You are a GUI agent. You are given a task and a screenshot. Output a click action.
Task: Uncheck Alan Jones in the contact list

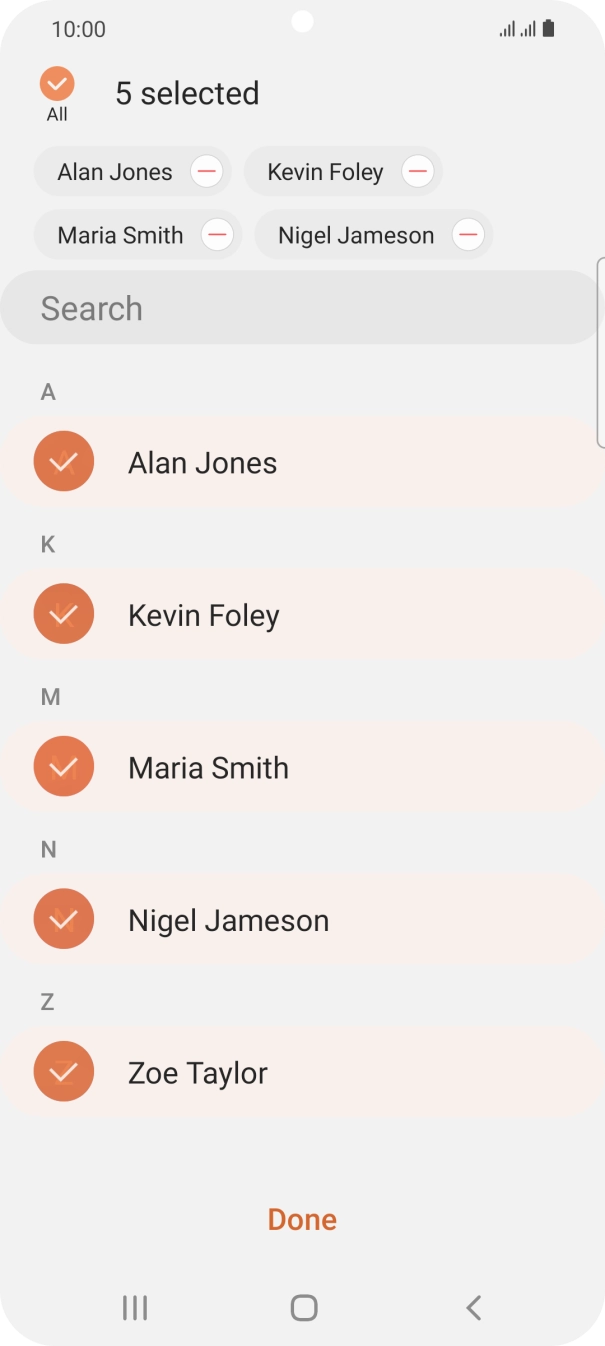click(x=64, y=462)
